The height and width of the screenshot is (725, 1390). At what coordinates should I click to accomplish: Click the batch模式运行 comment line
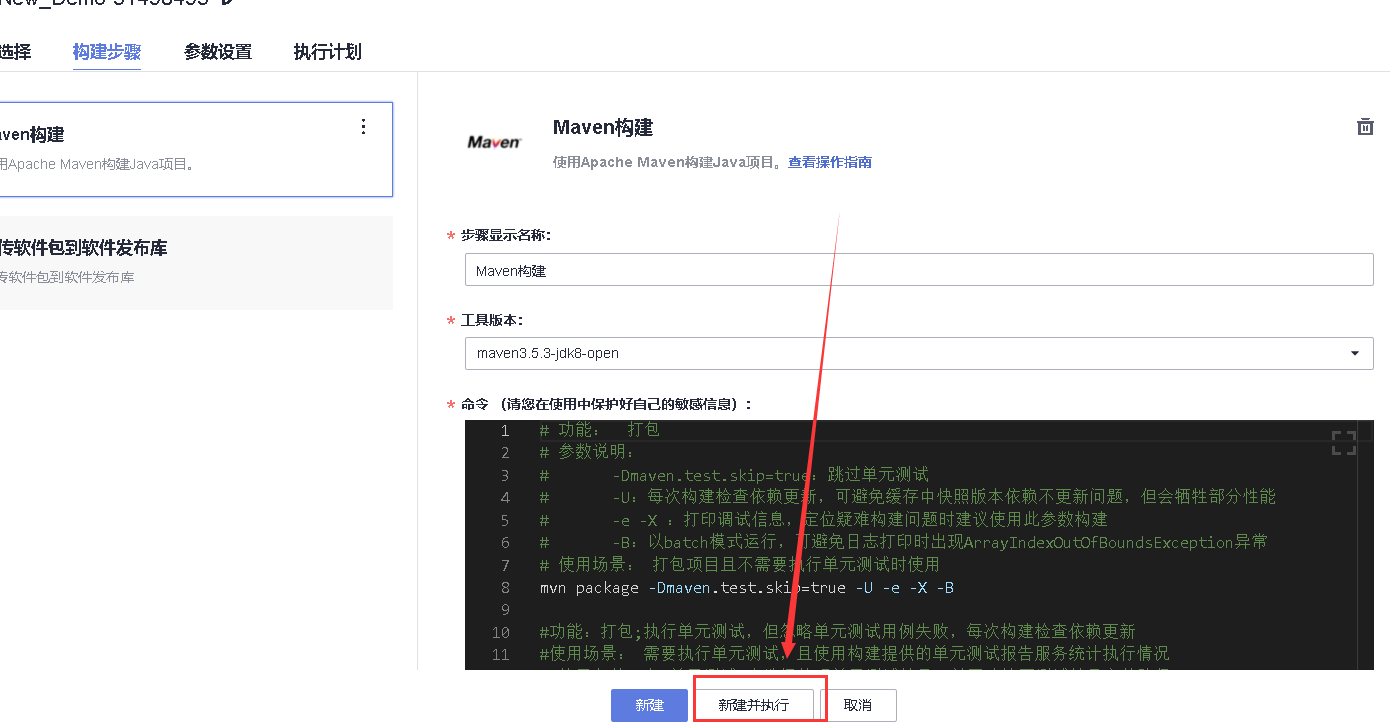[x=904, y=542]
